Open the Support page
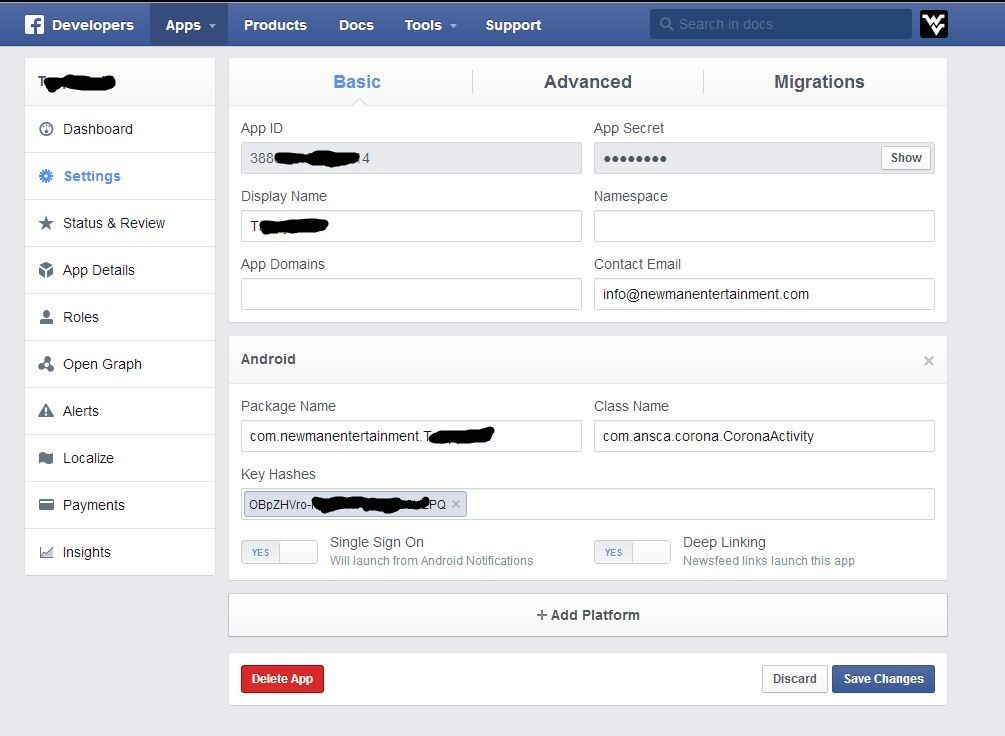1005x736 pixels. (513, 25)
